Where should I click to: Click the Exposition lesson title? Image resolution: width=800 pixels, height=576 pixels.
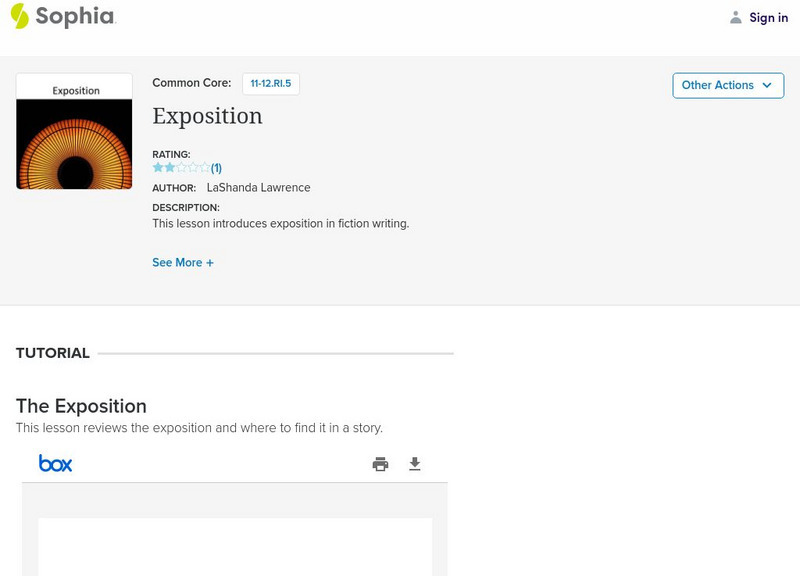coord(207,116)
